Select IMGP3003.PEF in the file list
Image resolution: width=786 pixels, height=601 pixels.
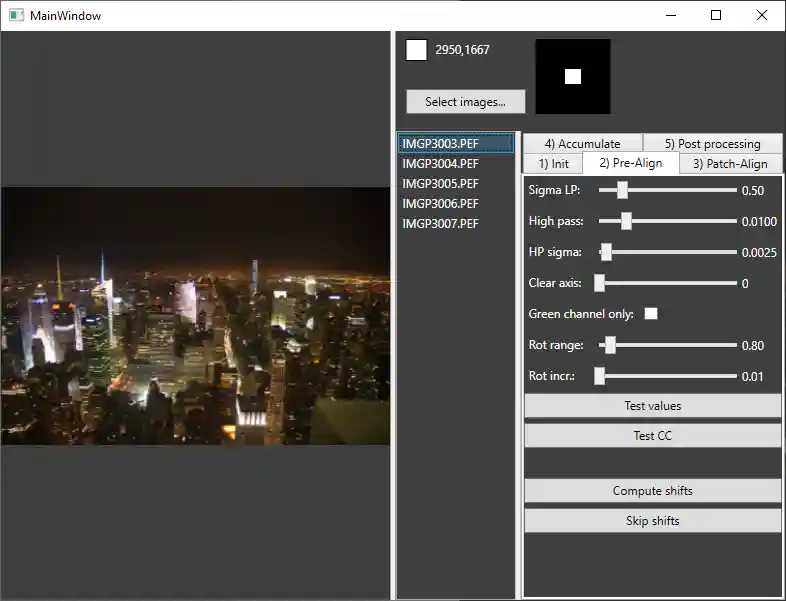tap(440, 144)
